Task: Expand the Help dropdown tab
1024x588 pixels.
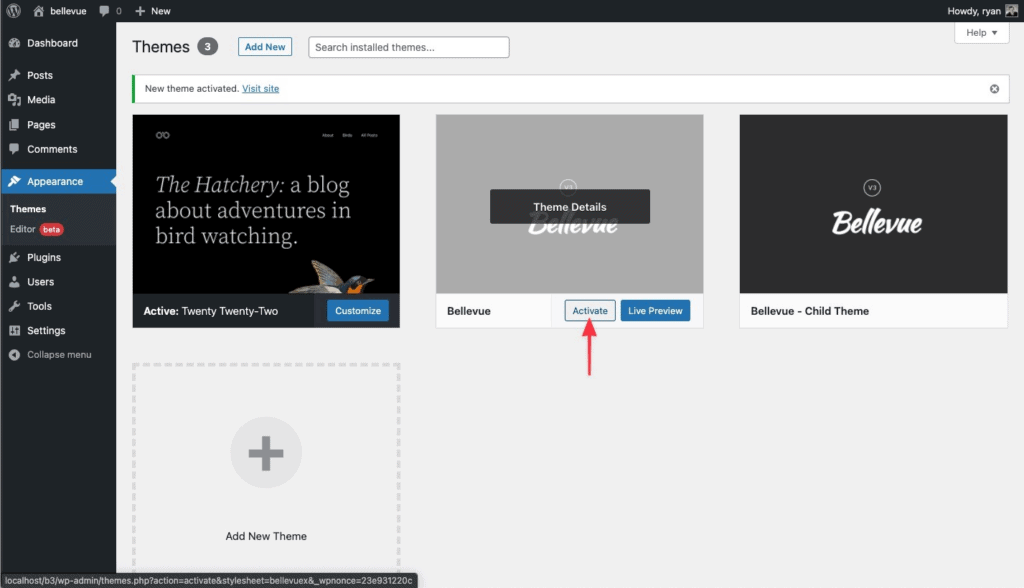Action: pyautogui.click(x=982, y=33)
